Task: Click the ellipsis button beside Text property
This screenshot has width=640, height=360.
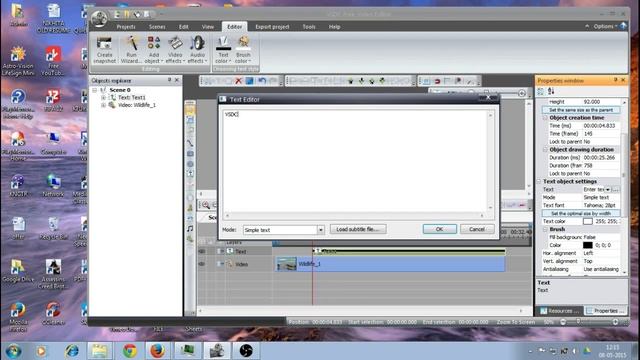Action: pos(616,189)
